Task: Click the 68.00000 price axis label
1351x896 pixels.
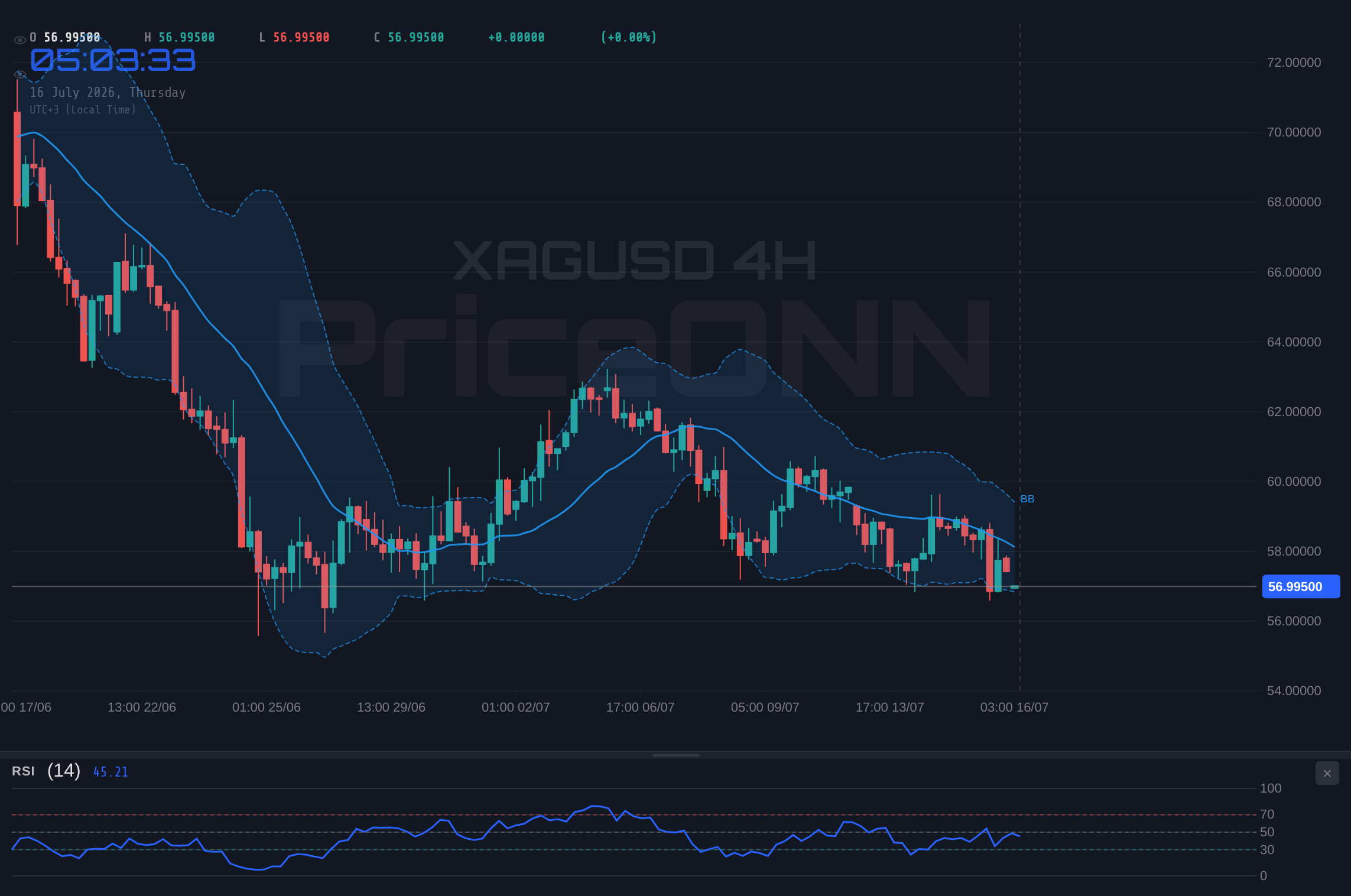Action: coord(1294,202)
